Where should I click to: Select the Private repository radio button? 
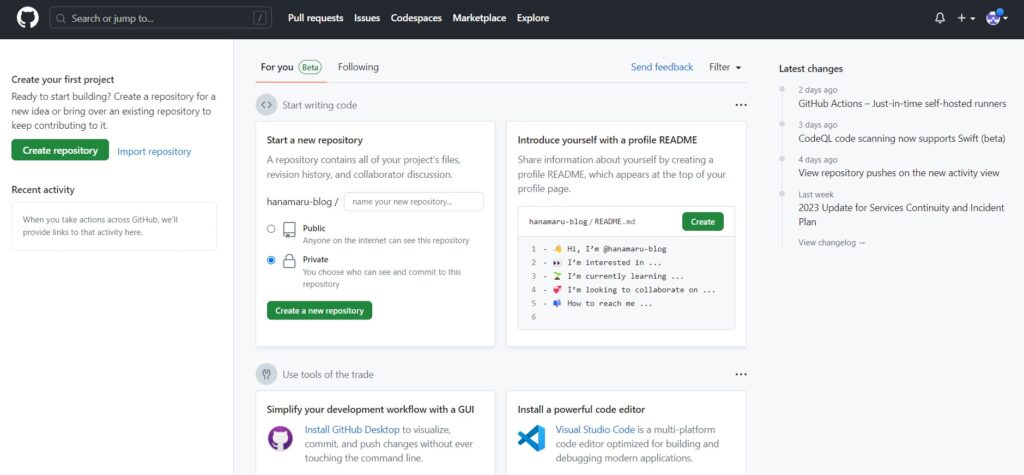(x=271, y=260)
